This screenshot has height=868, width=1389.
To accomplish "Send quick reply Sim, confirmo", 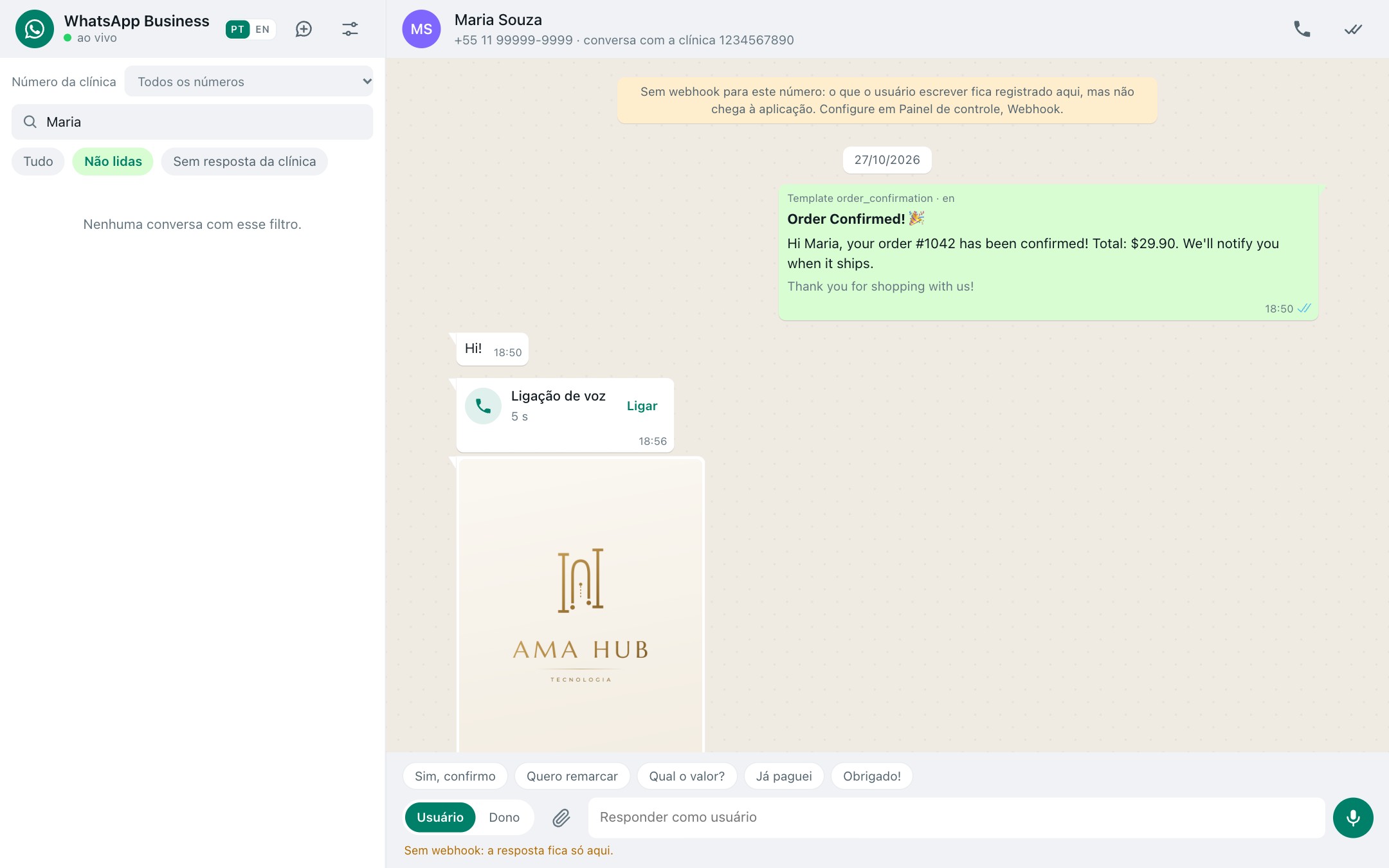I will point(455,776).
